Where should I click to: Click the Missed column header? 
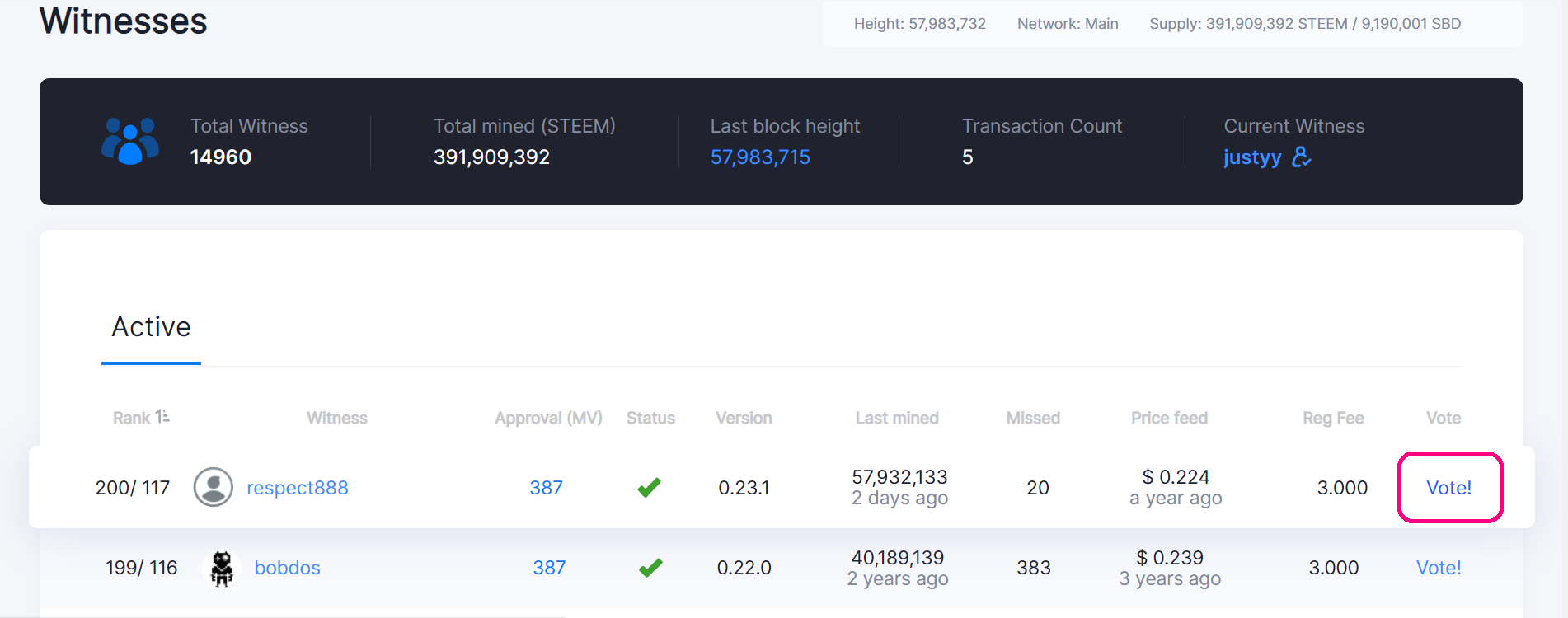(x=1033, y=418)
